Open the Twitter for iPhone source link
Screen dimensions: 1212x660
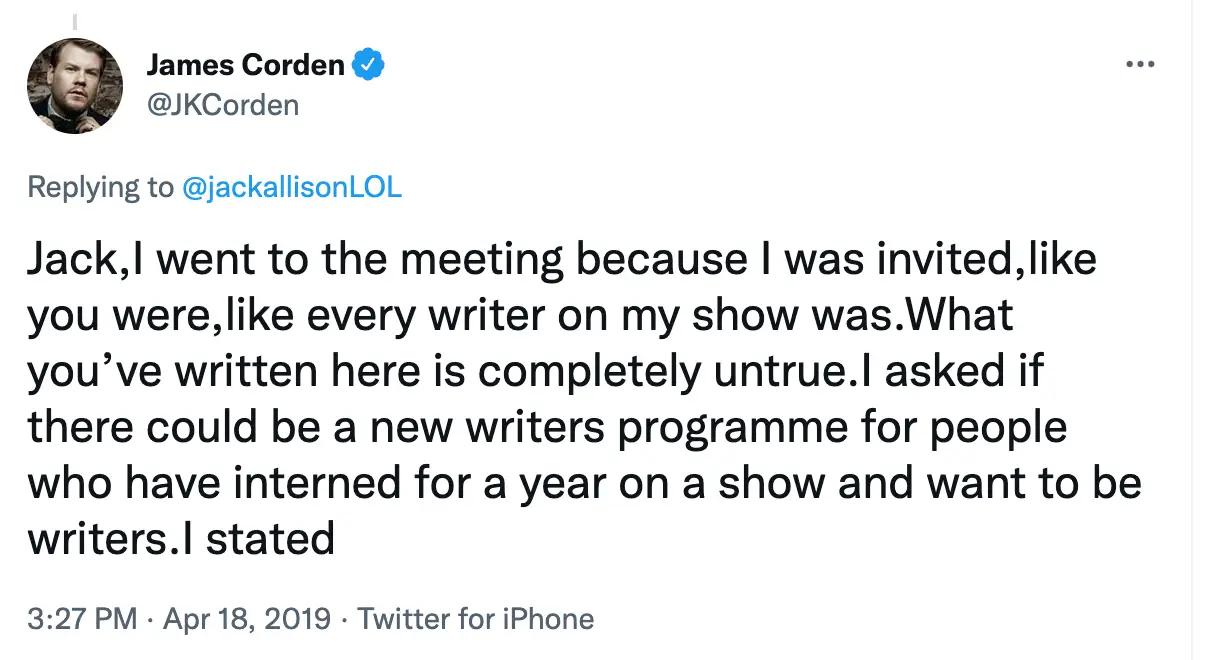476,618
